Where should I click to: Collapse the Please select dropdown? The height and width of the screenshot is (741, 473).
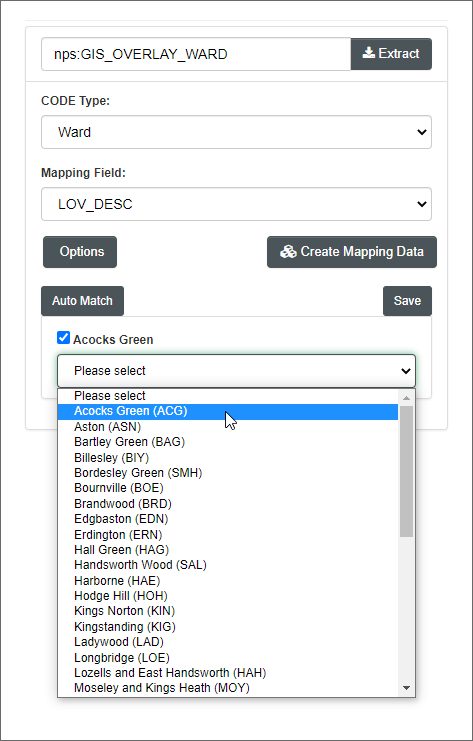(236, 371)
